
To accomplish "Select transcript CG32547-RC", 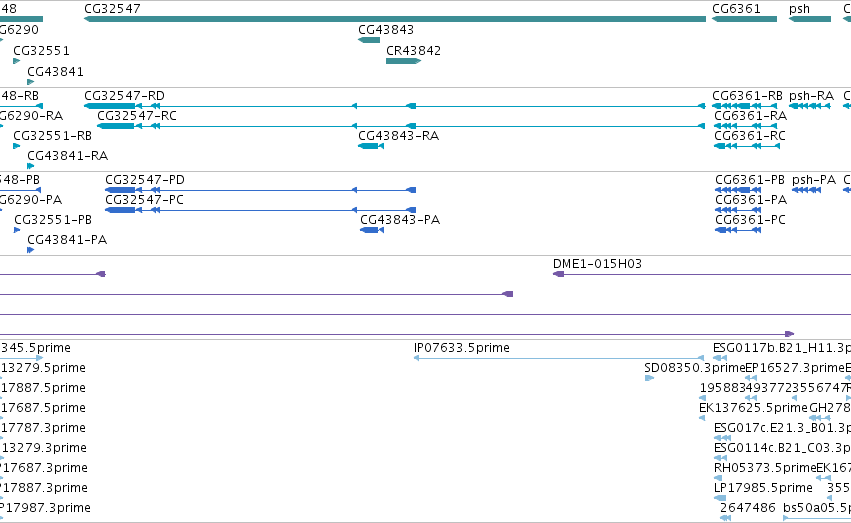I will coord(401,126).
